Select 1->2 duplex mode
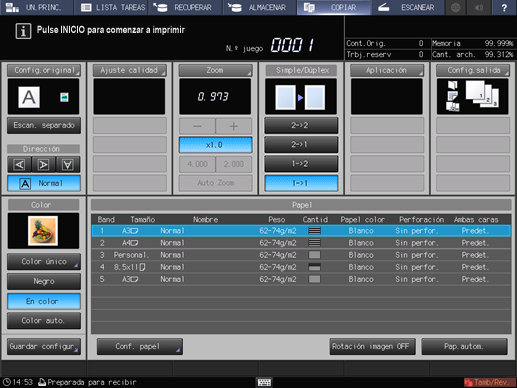The image size is (517, 388). (301, 164)
